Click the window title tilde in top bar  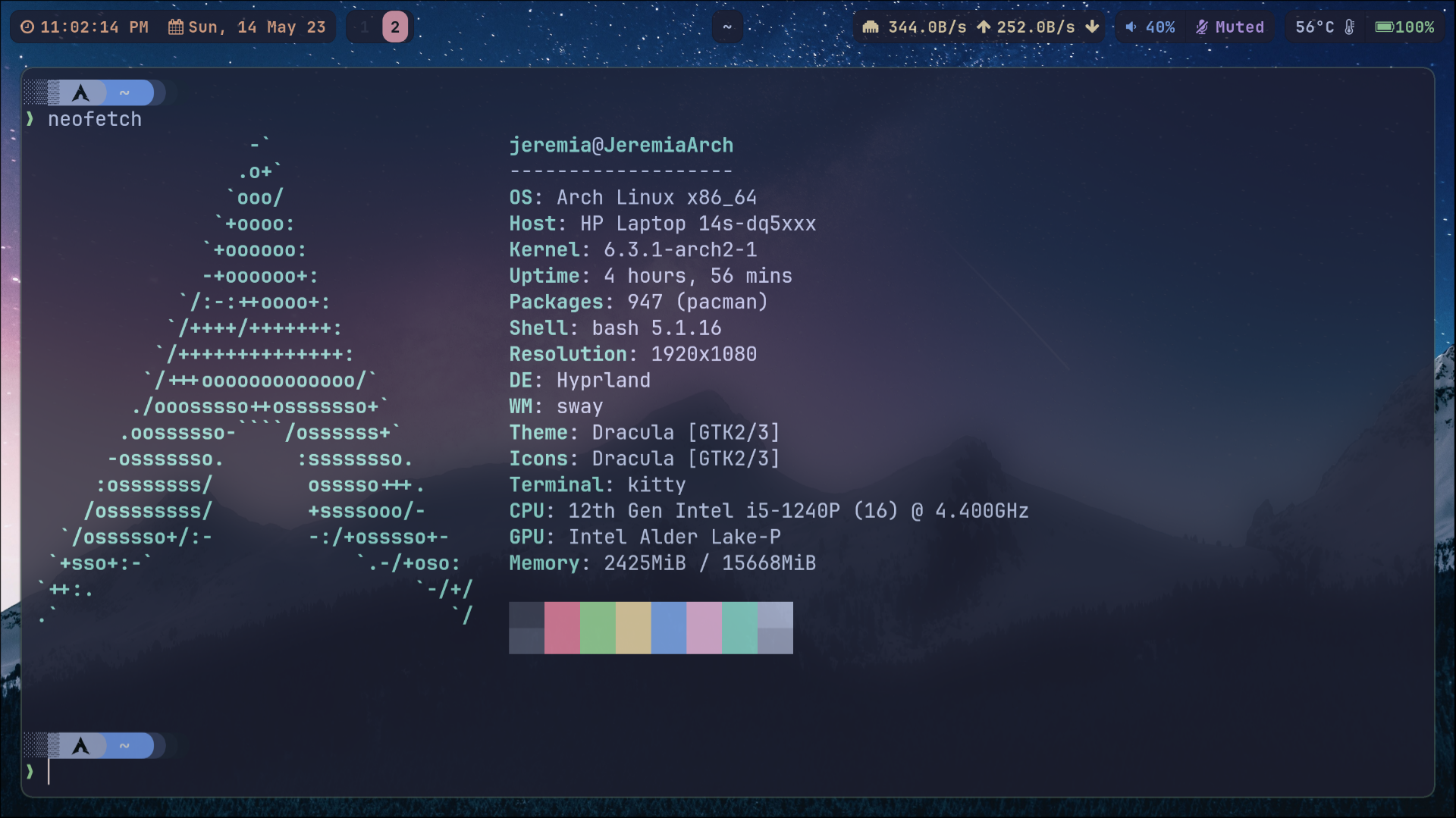pos(727,27)
